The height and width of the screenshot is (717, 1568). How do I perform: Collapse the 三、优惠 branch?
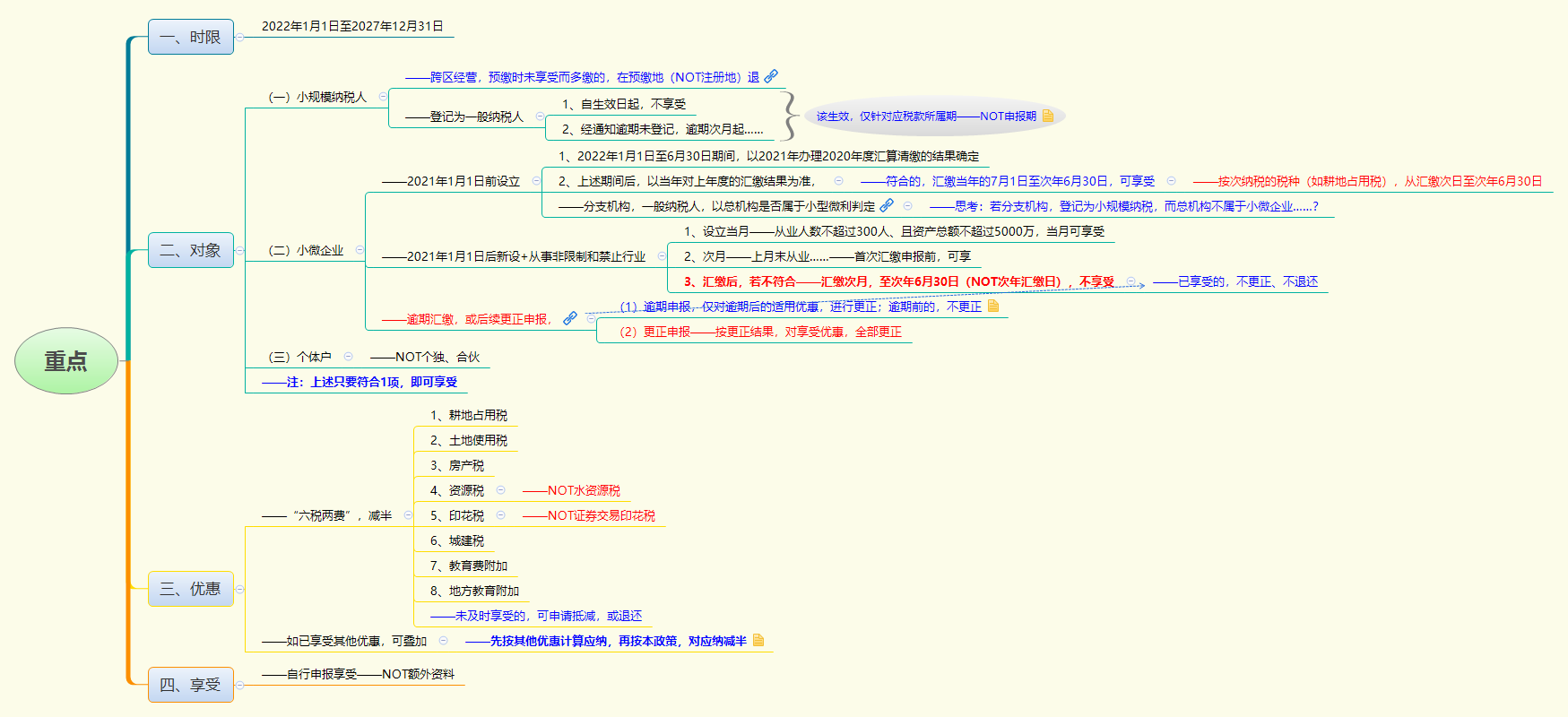(x=239, y=589)
